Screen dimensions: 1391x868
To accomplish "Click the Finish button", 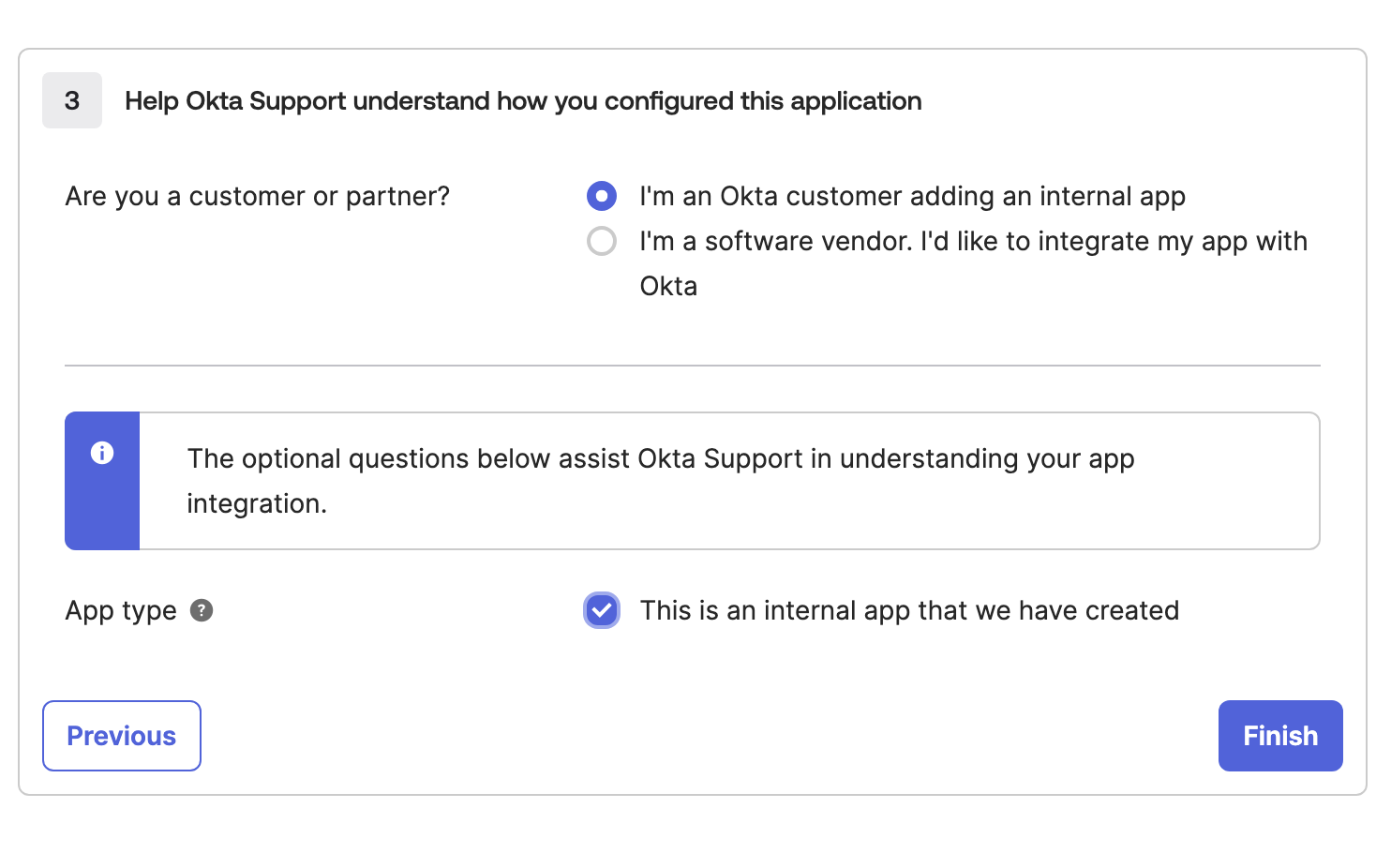I will click(1279, 736).
